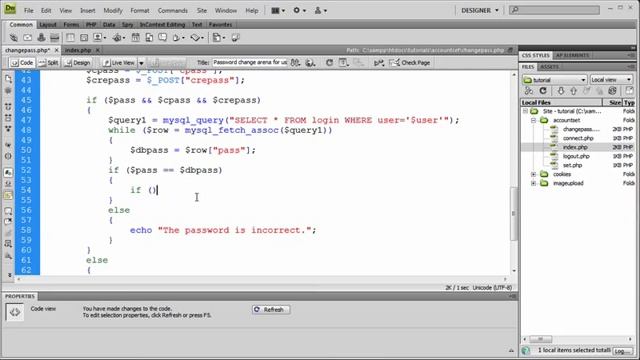This screenshot has width=640, height=360.
Task: Expand the imageupload folder
Action: 533,183
